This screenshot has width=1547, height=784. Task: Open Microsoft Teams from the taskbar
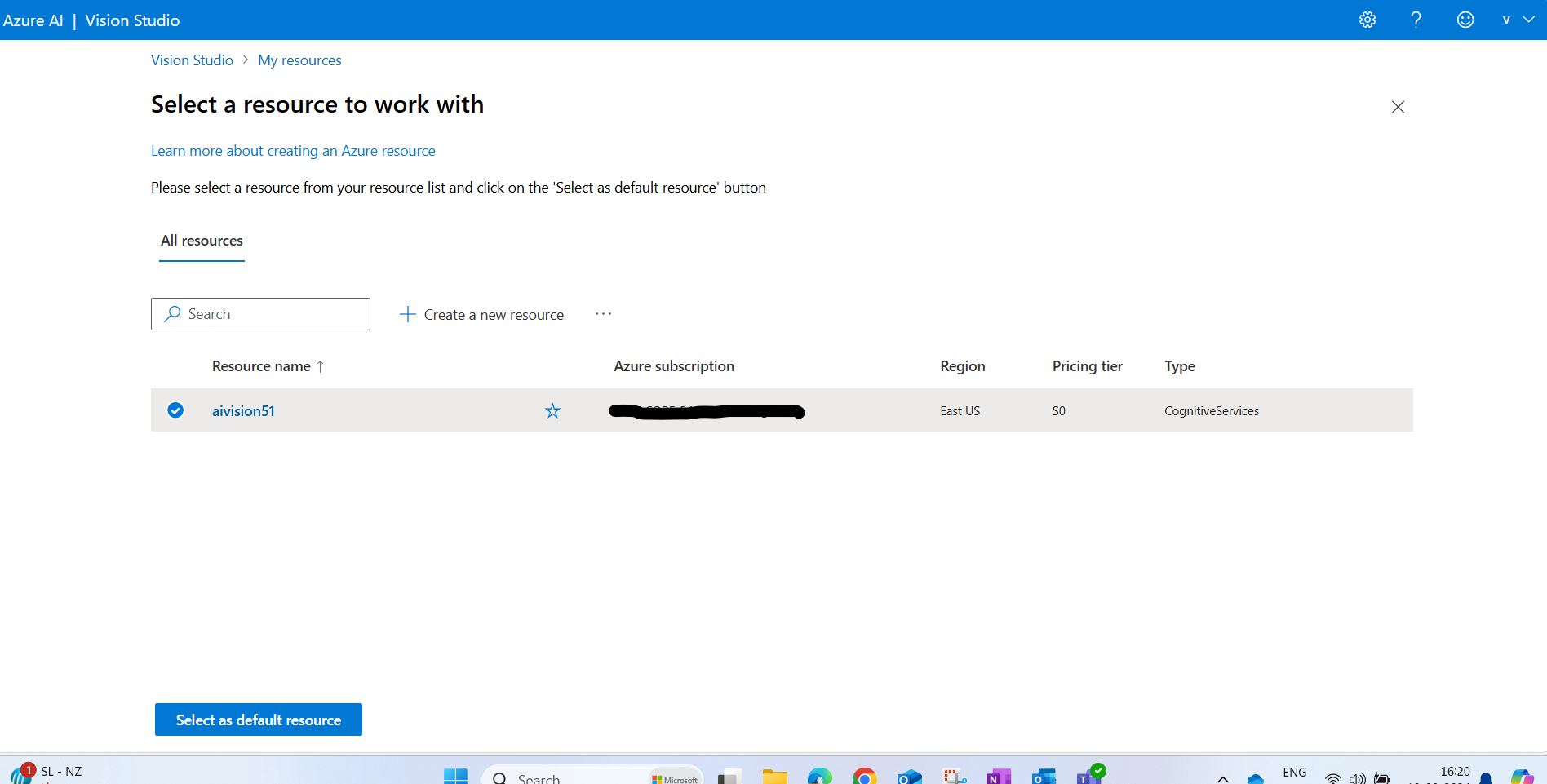(x=1088, y=775)
